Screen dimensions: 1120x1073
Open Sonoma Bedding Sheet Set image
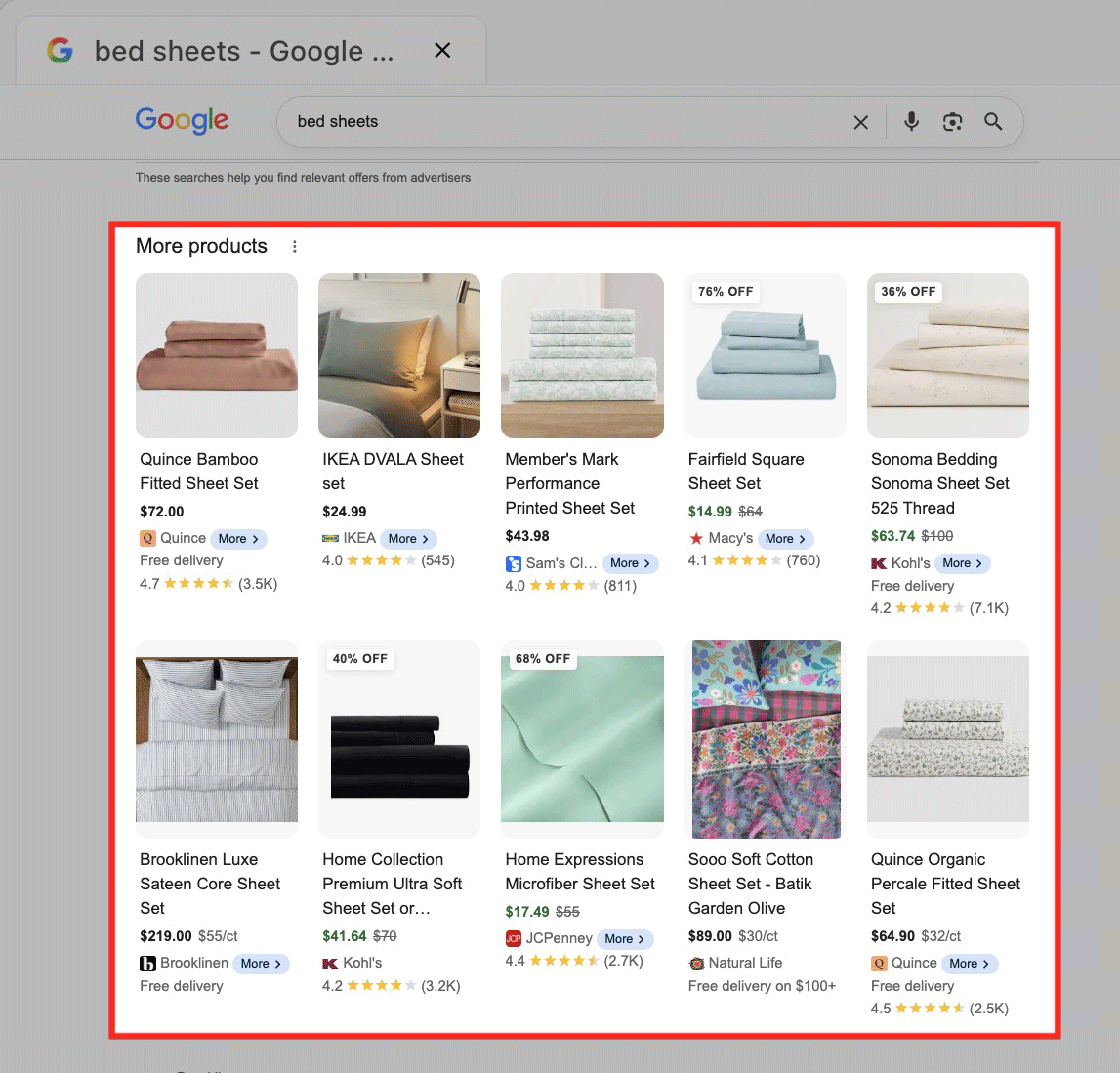tap(948, 355)
